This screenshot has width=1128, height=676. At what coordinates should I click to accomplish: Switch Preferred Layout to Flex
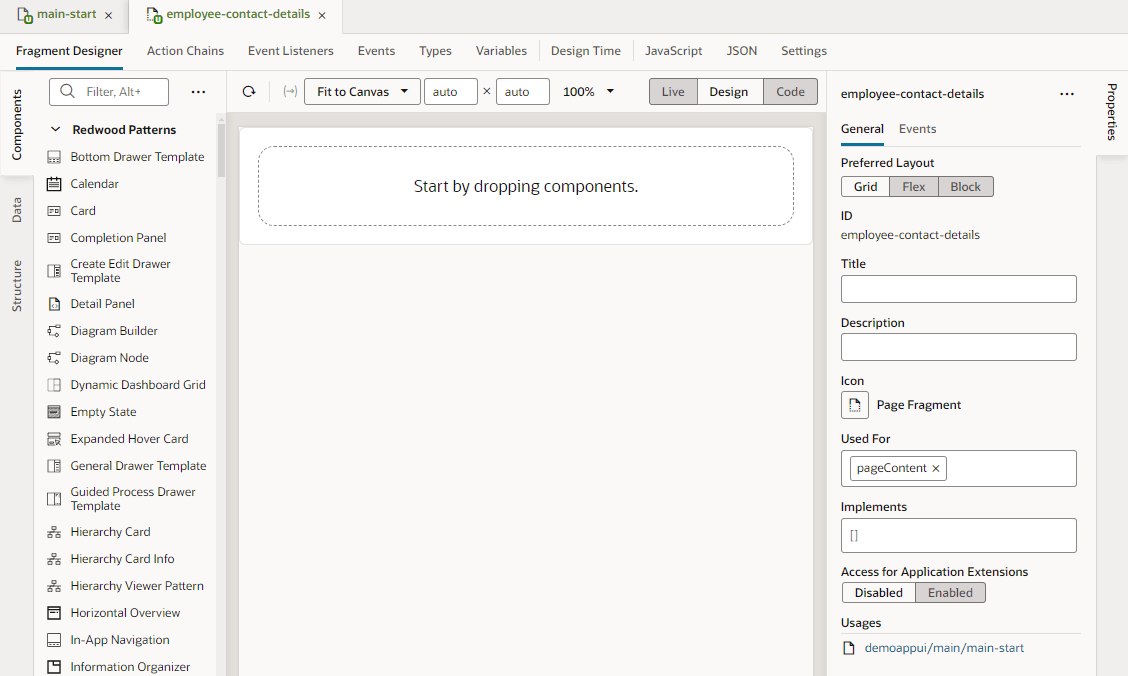click(x=913, y=186)
